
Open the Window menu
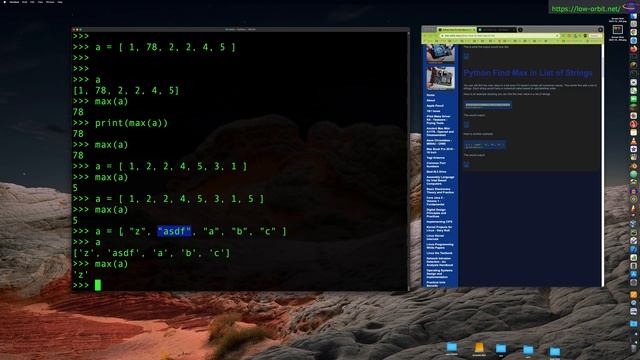(50, 2)
